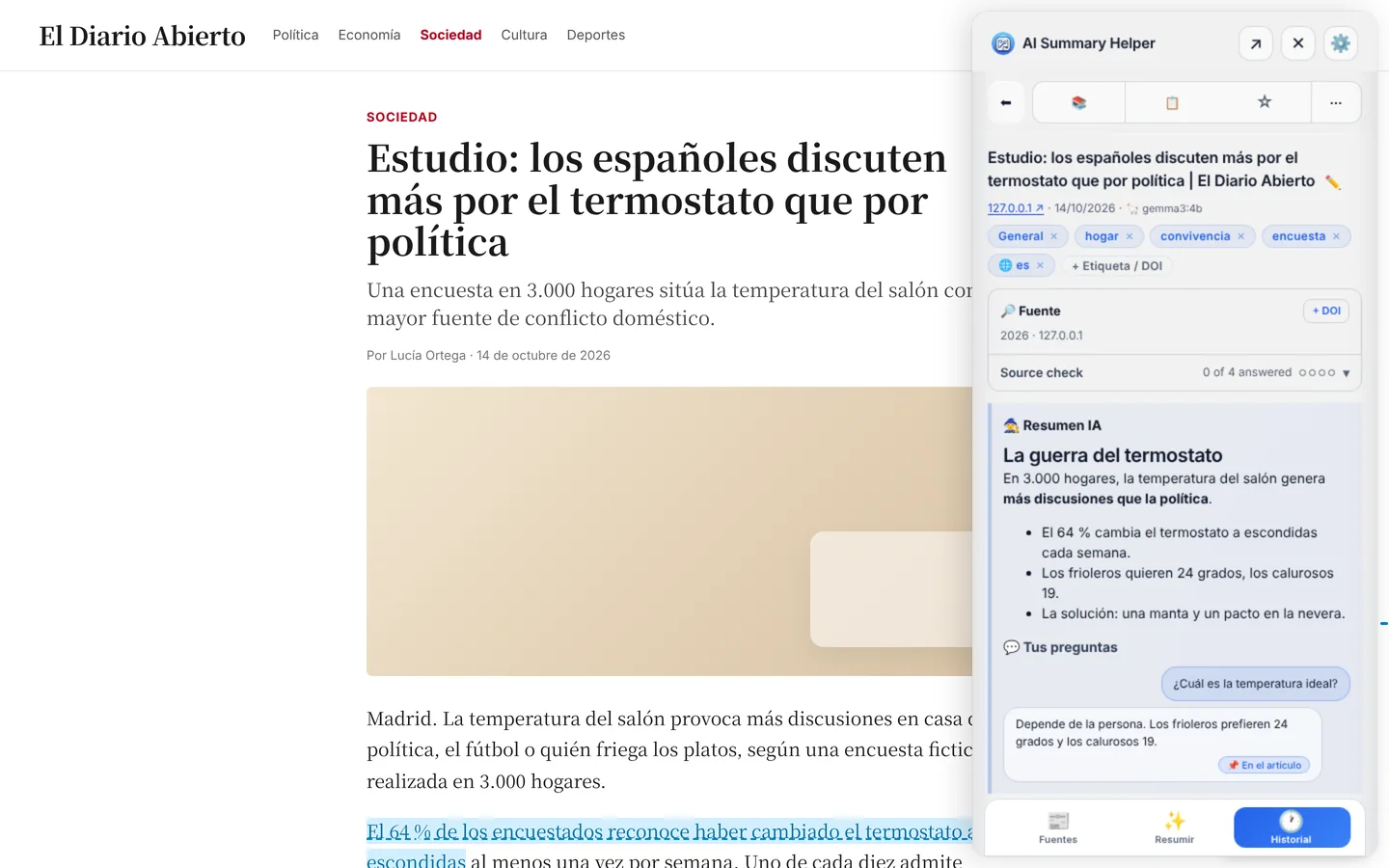Remove the hogar tag
This screenshot has height=868, width=1389.
1130,236
